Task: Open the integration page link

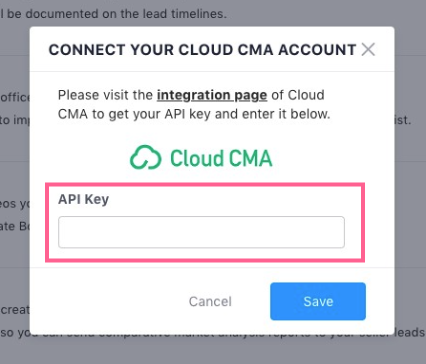Action: tap(212, 95)
